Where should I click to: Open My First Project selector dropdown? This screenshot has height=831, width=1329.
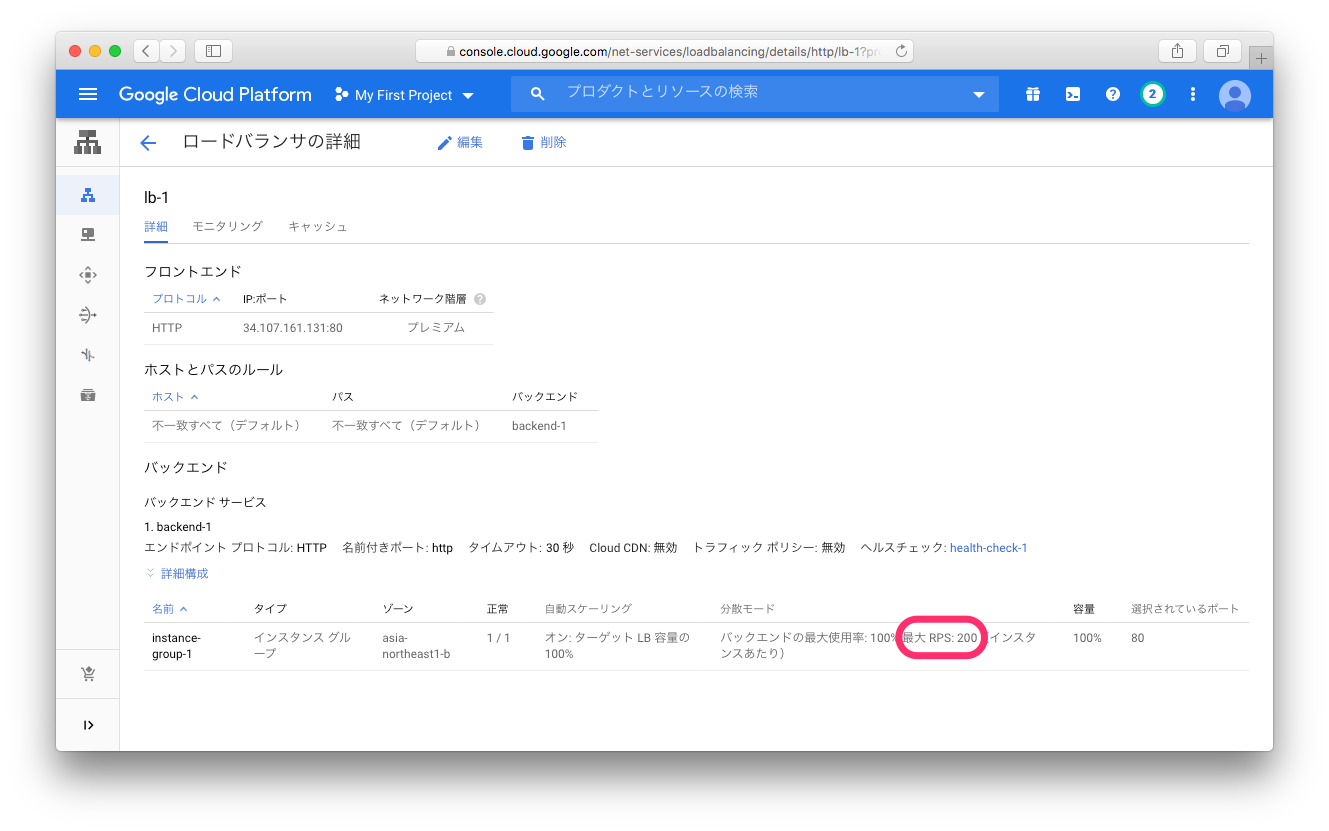404,95
